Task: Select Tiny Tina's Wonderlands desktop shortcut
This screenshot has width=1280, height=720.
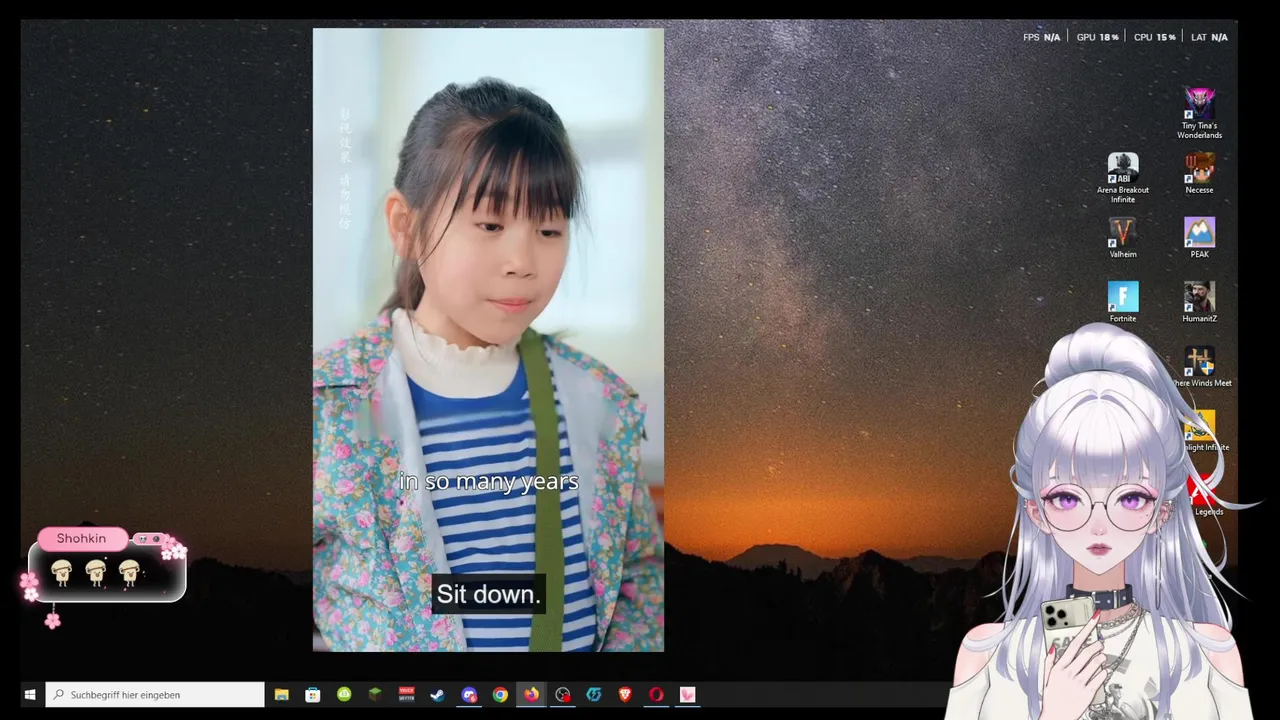Action: coord(1199,113)
